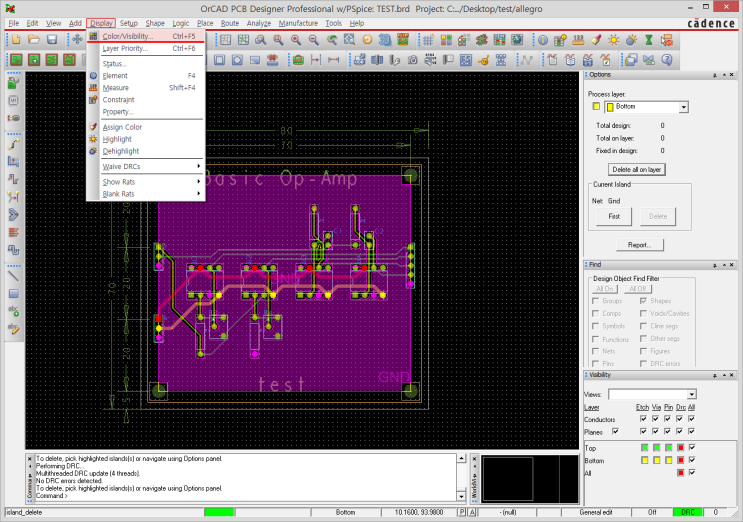Uncheck the All checkbox for Top layer
This screenshot has height=522, width=743.
[x=691, y=447]
